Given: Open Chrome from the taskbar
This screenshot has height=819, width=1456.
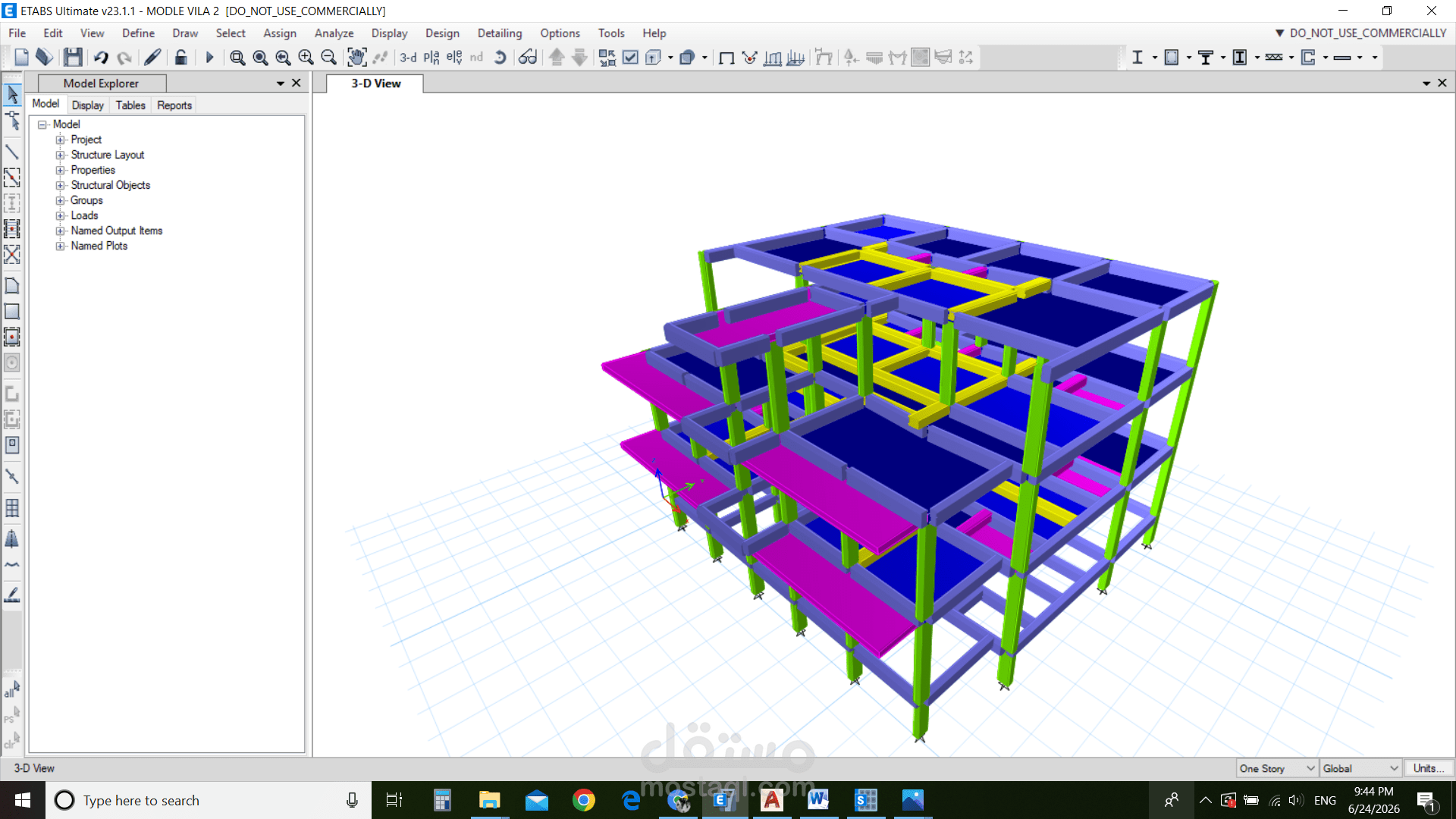Looking at the screenshot, I should coord(583,800).
